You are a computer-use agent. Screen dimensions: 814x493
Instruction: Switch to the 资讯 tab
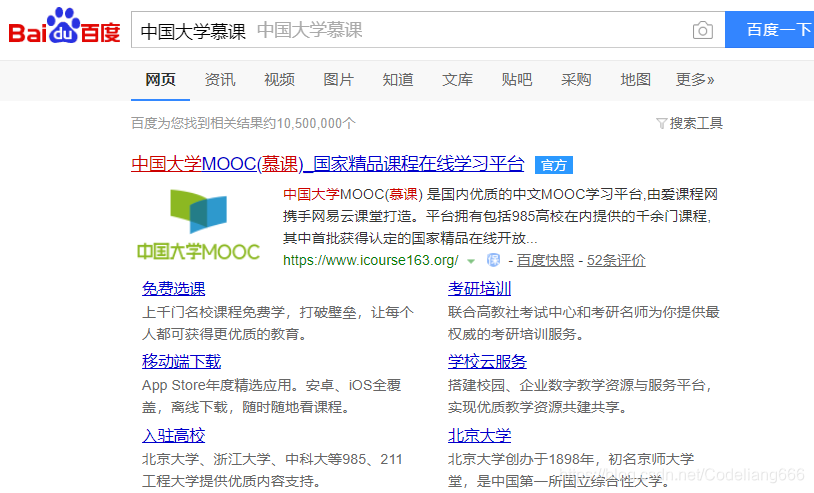coord(220,79)
